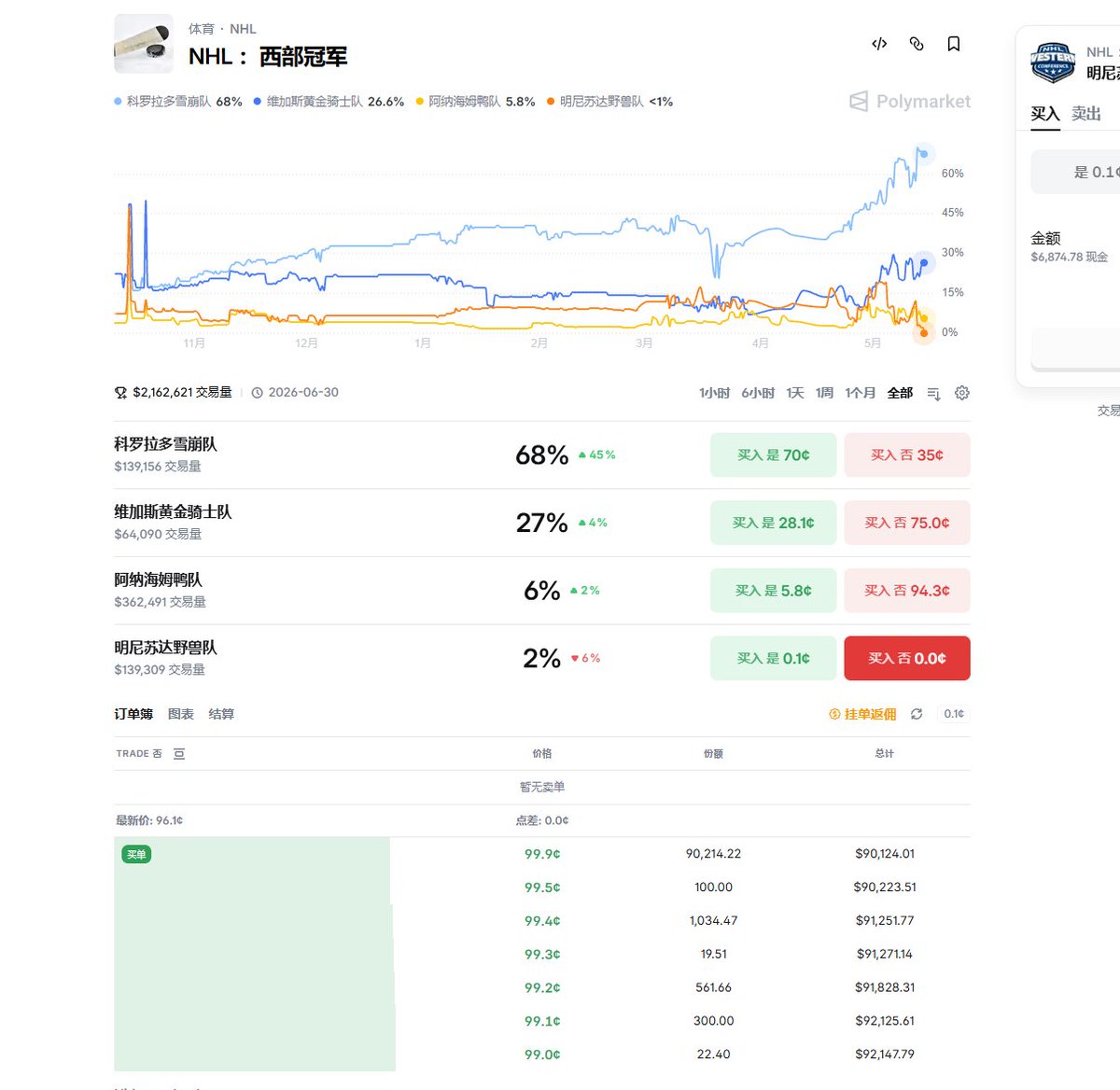Click the NHL breadcrumb link

243,29
